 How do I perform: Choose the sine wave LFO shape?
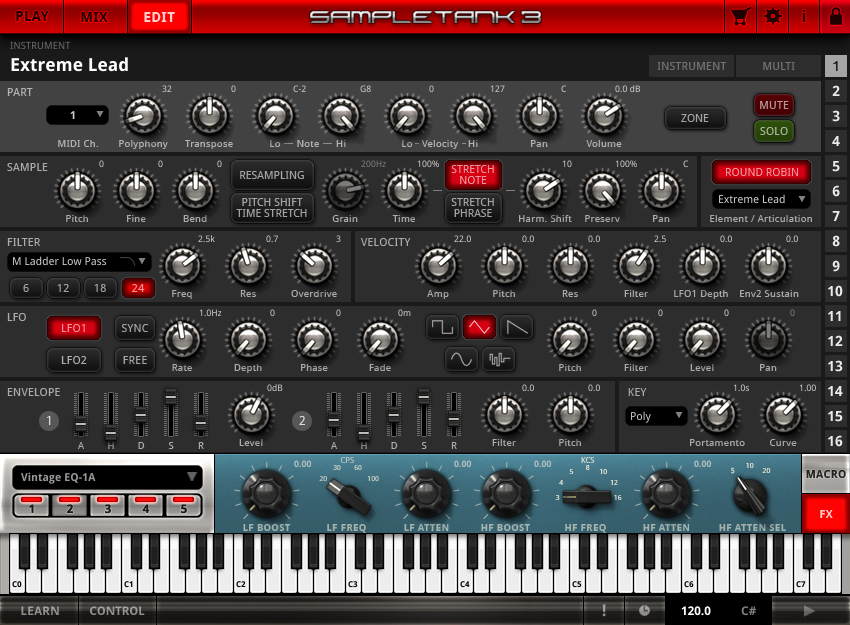(x=461, y=359)
